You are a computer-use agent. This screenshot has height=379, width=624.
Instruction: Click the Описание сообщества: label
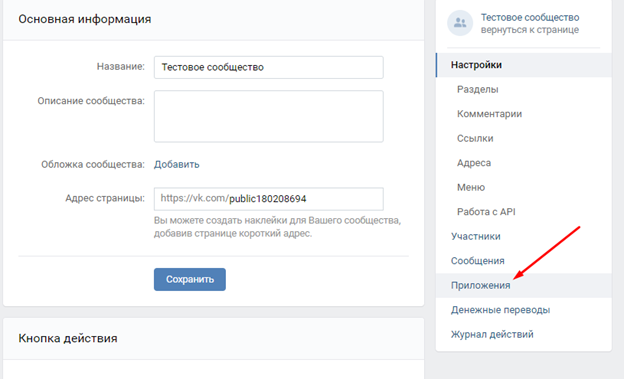(91, 101)
